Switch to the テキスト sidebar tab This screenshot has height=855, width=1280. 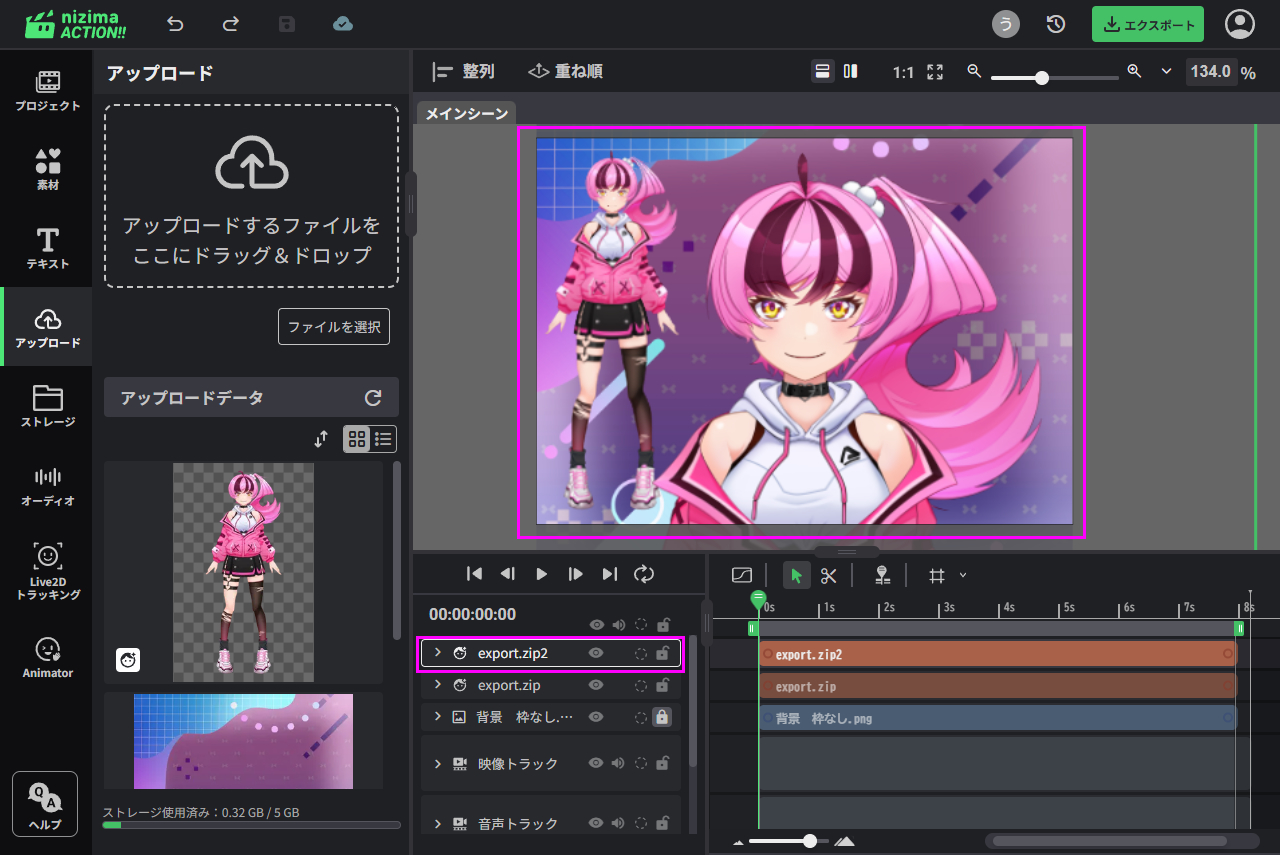(47, 248)
